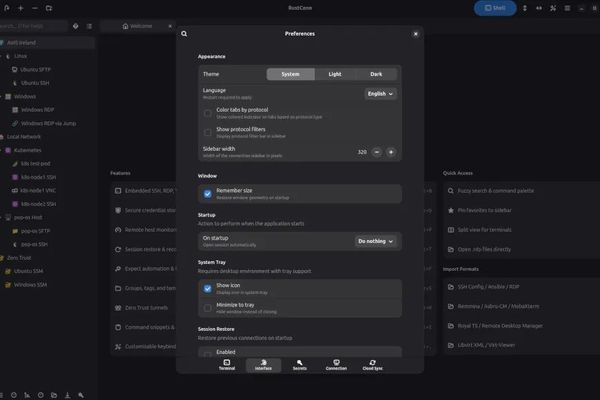Click the wrench icon in bottom toolbar
The image size is (600, 400).
(x=81, y=395)
